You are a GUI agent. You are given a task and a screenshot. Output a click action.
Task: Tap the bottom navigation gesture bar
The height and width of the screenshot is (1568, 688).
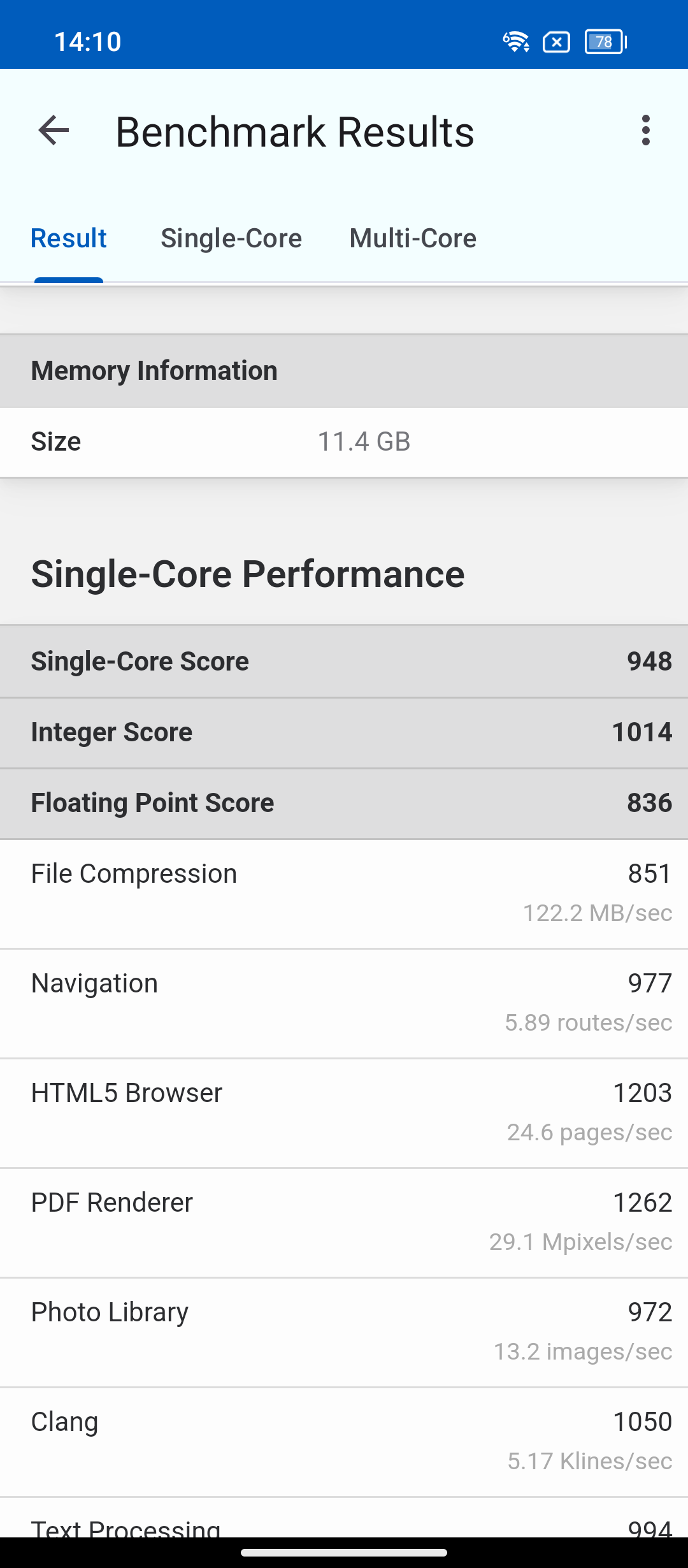(x=344, y=1553)
